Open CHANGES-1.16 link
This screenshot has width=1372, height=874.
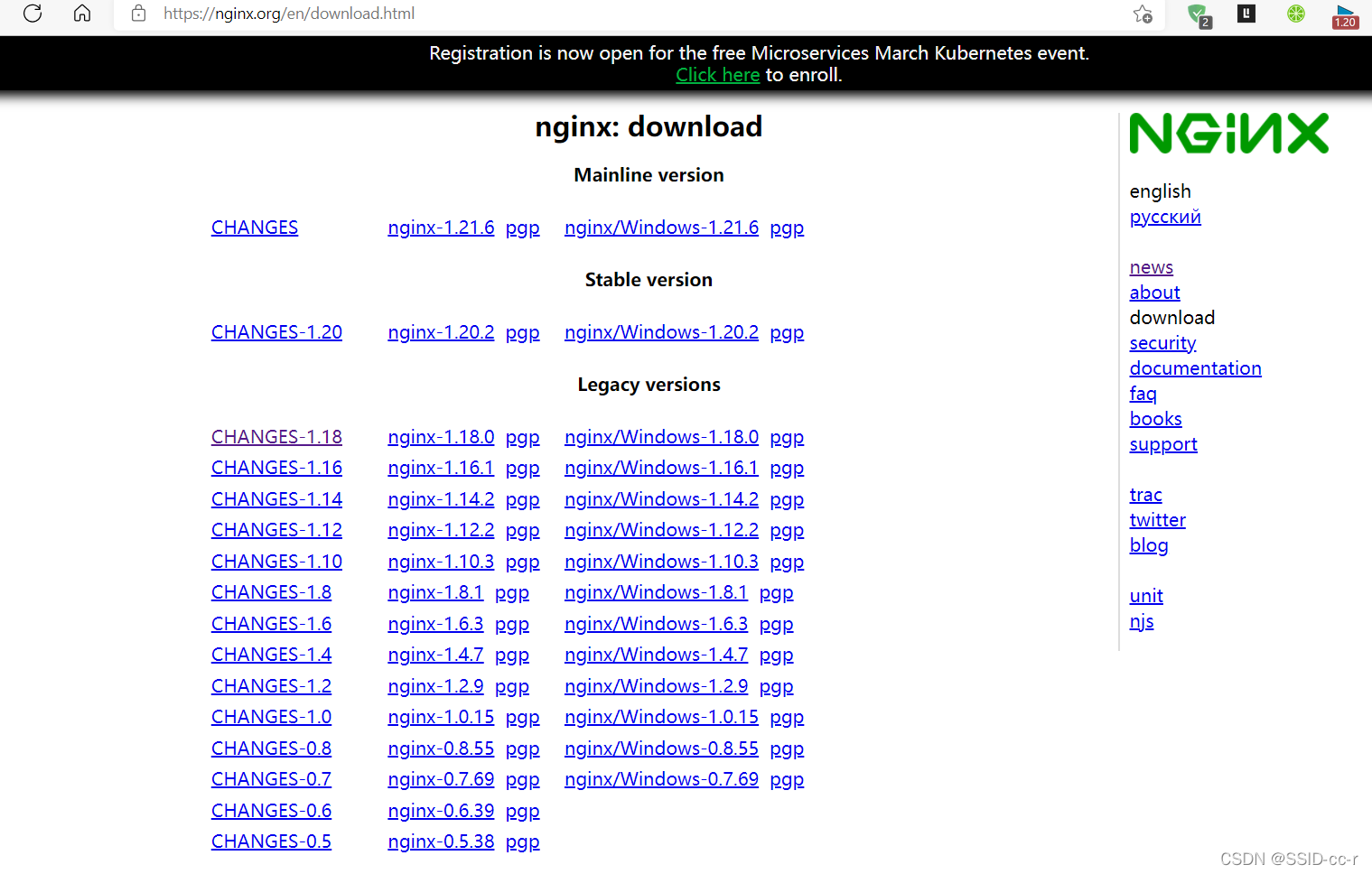[x=276, y=468]
